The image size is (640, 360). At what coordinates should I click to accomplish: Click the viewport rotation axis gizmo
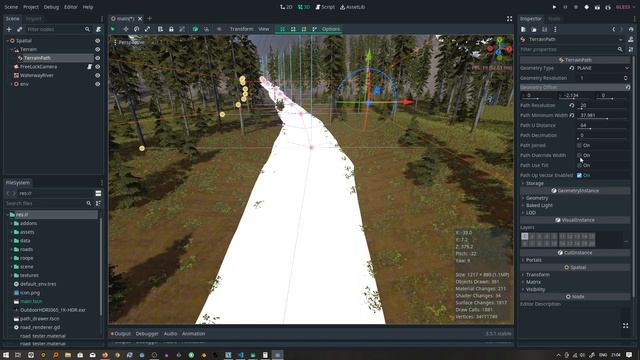point(499,49)
